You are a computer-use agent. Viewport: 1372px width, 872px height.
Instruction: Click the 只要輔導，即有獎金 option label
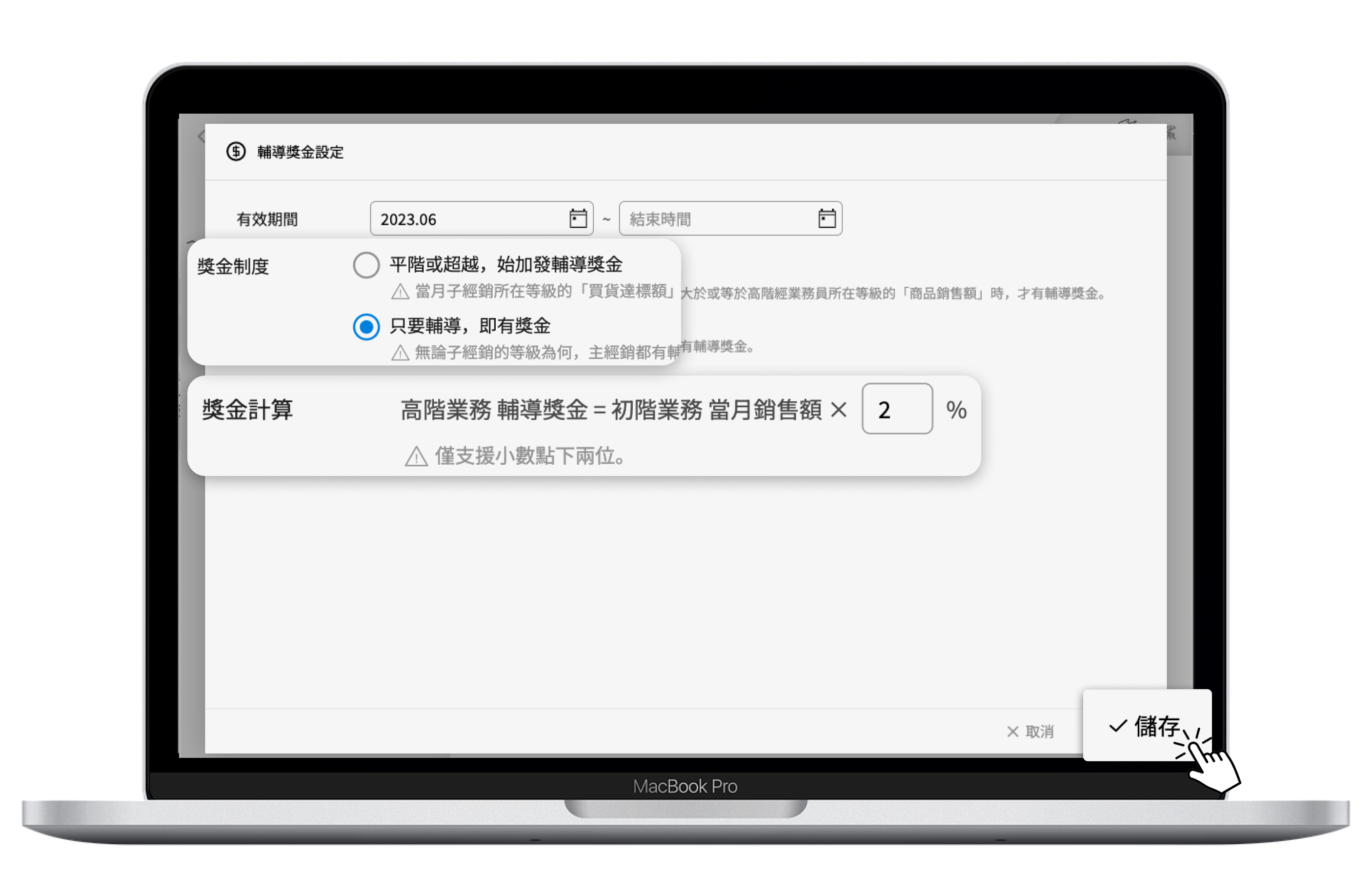pyautogui.click(x=470, y=326)
